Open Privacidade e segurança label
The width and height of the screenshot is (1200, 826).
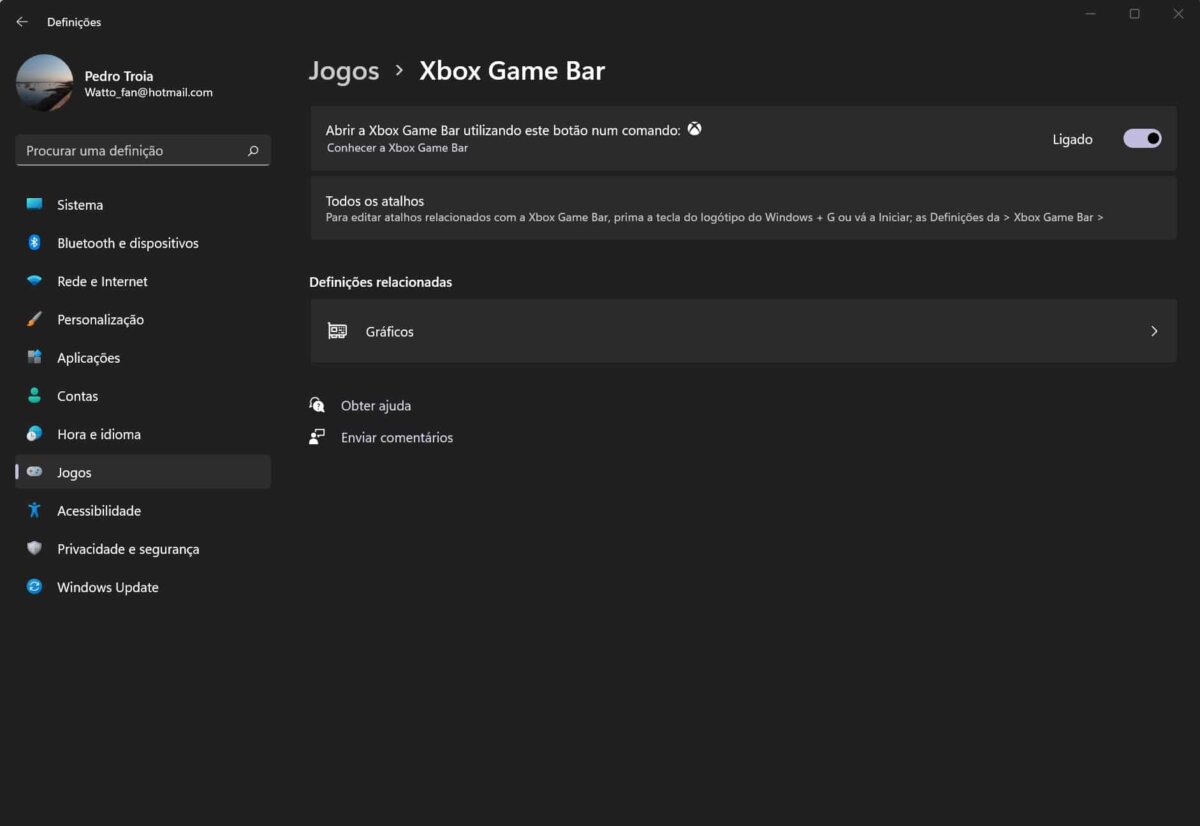click(128, 549)
